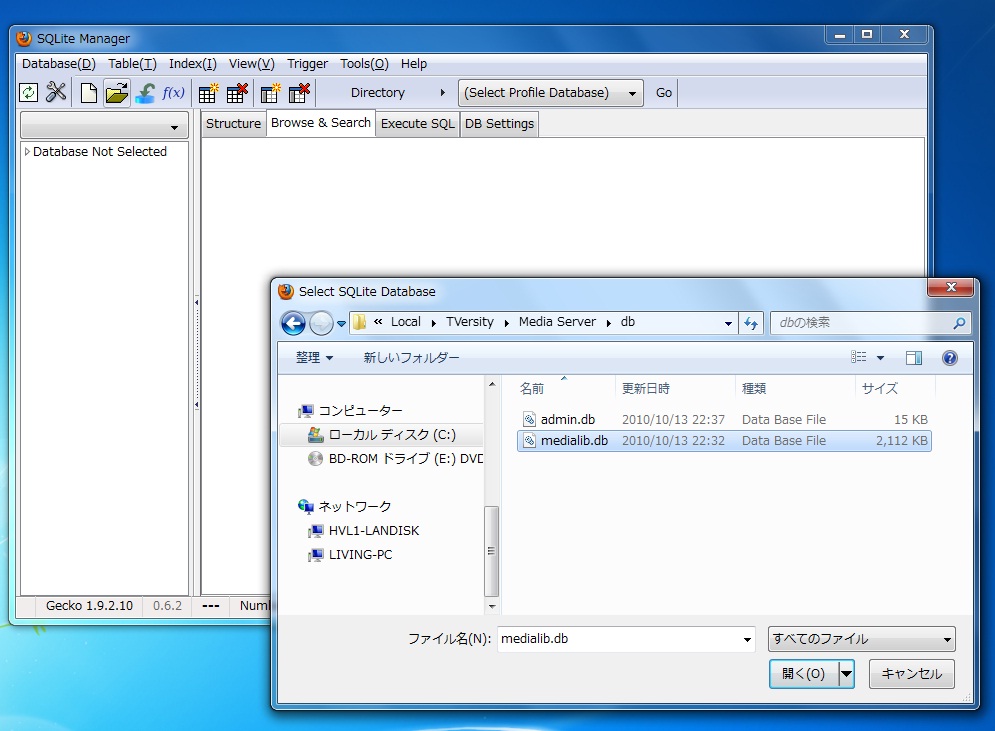Switch to the Execute SQL tab
The image size is (995, 731).
pos(418,124)
